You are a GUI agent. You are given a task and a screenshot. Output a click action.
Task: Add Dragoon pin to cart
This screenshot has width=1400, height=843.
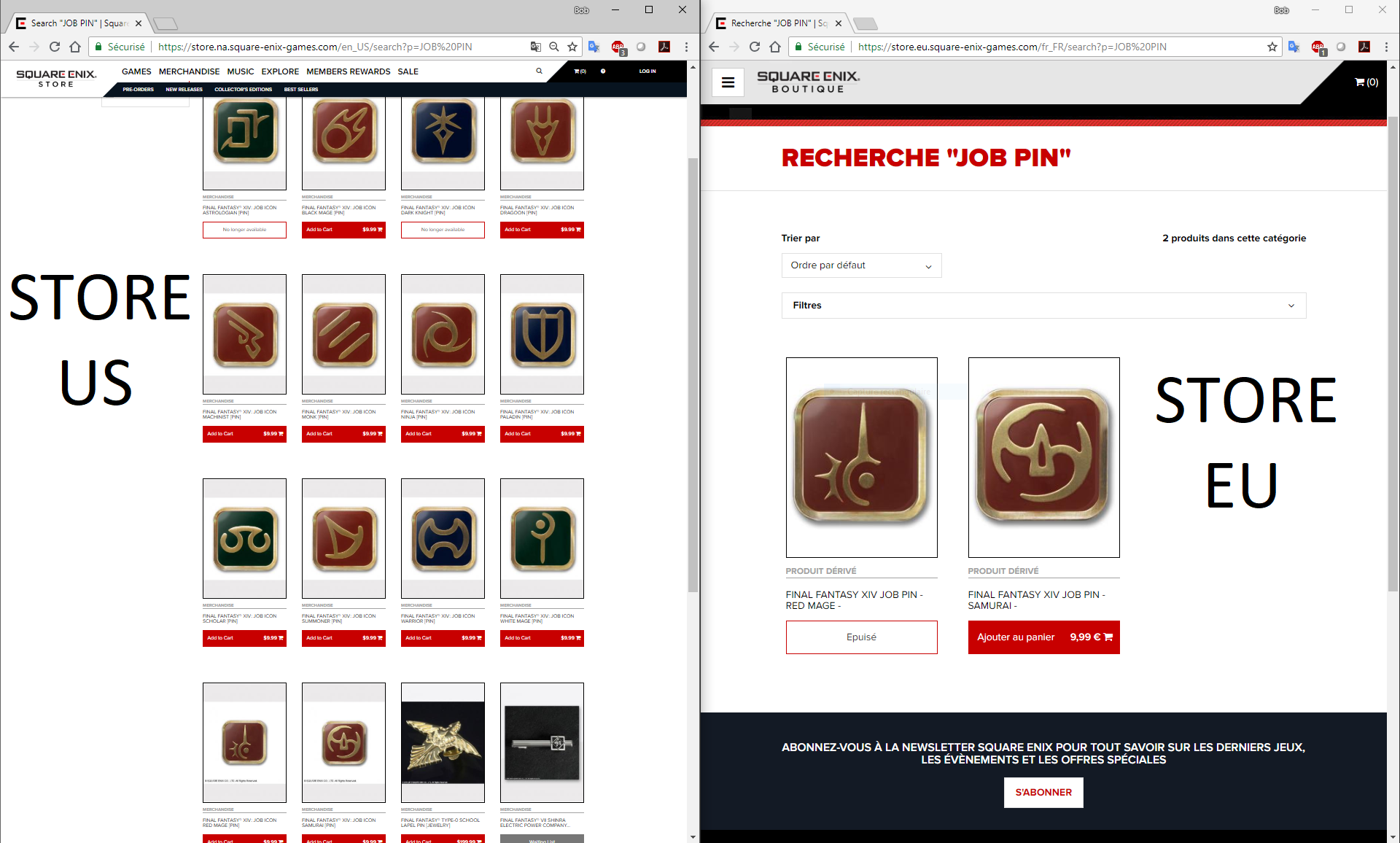click(542, 230)
